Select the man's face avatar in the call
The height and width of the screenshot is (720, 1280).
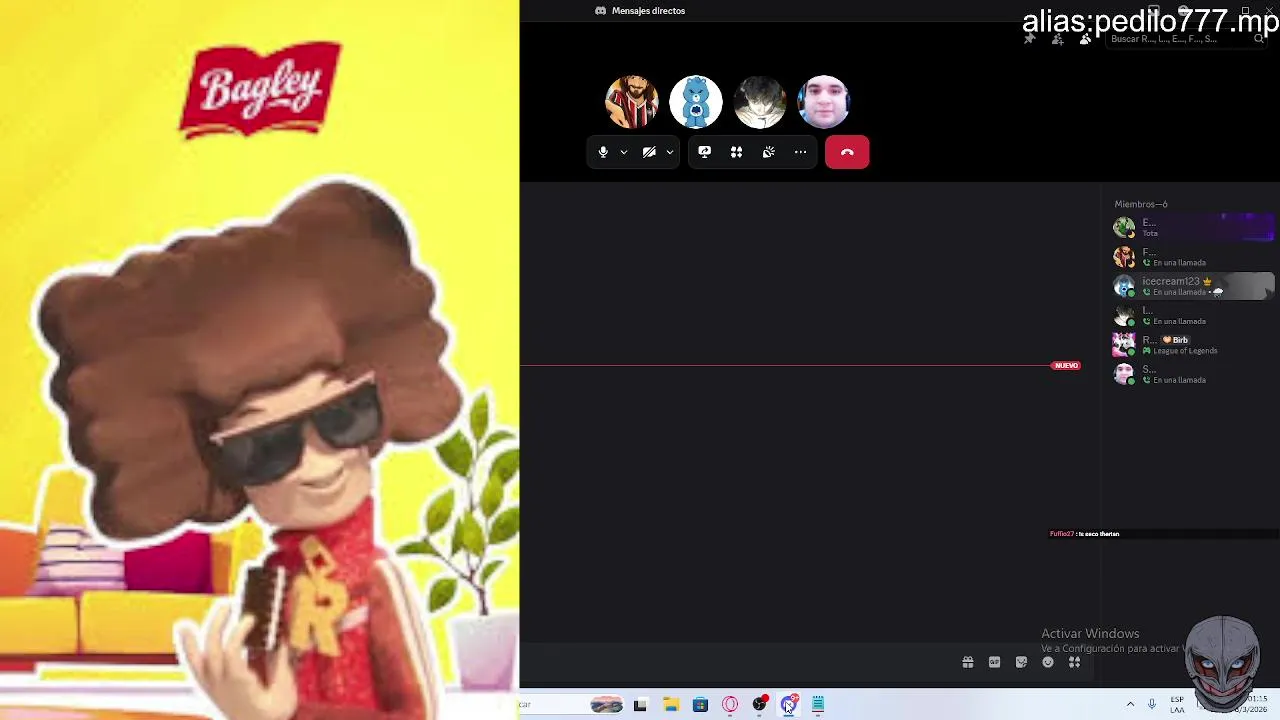click(x=824, y=101)
